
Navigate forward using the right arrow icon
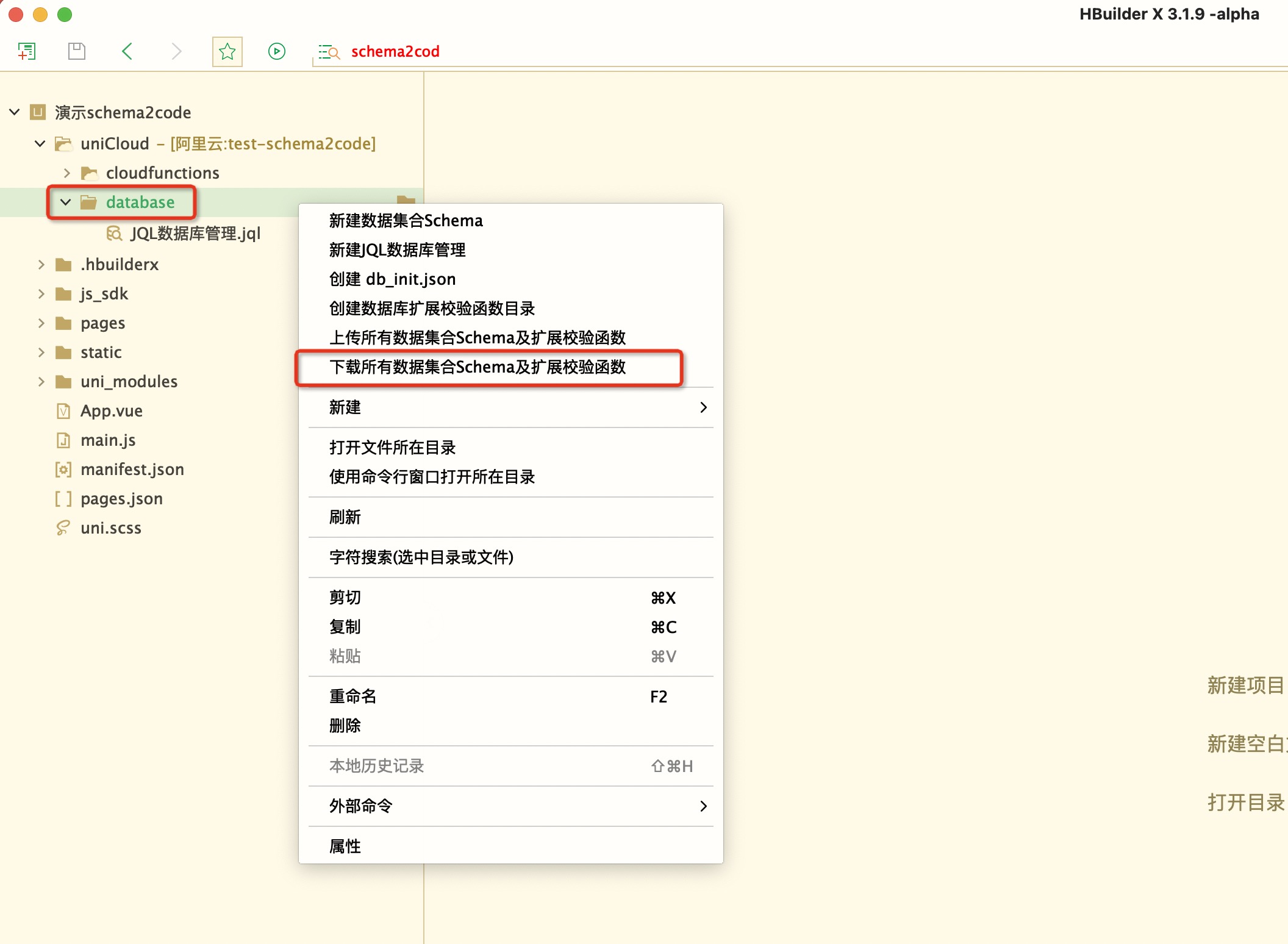click(176, 51)
